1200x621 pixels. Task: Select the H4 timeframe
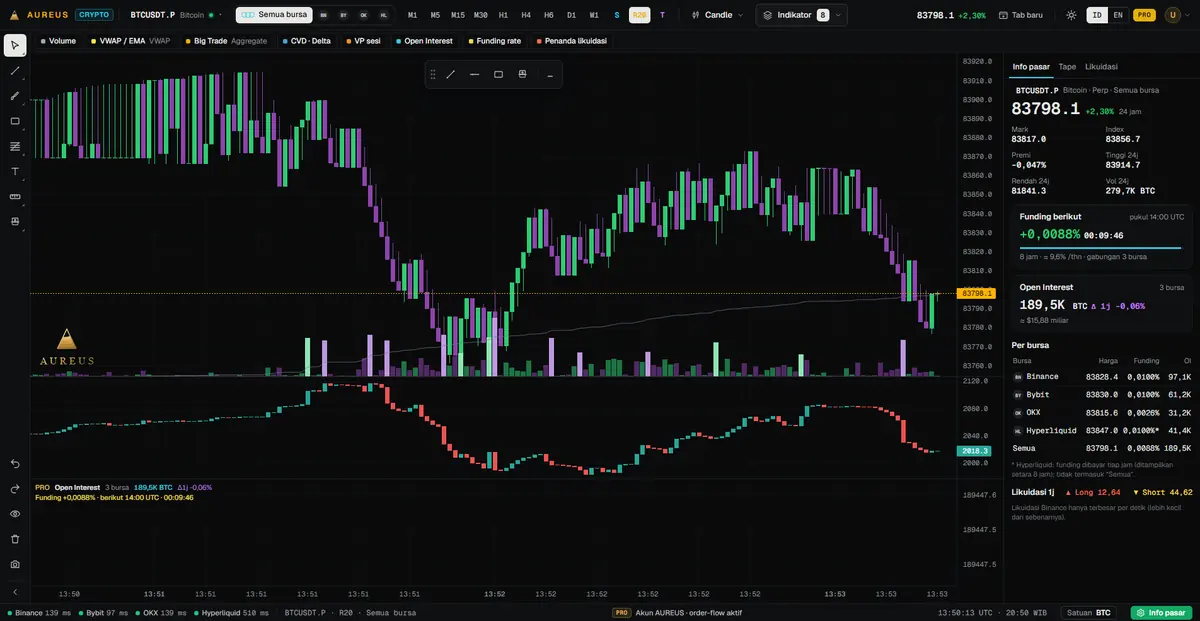pyautogui.click(x=526, y=15)
